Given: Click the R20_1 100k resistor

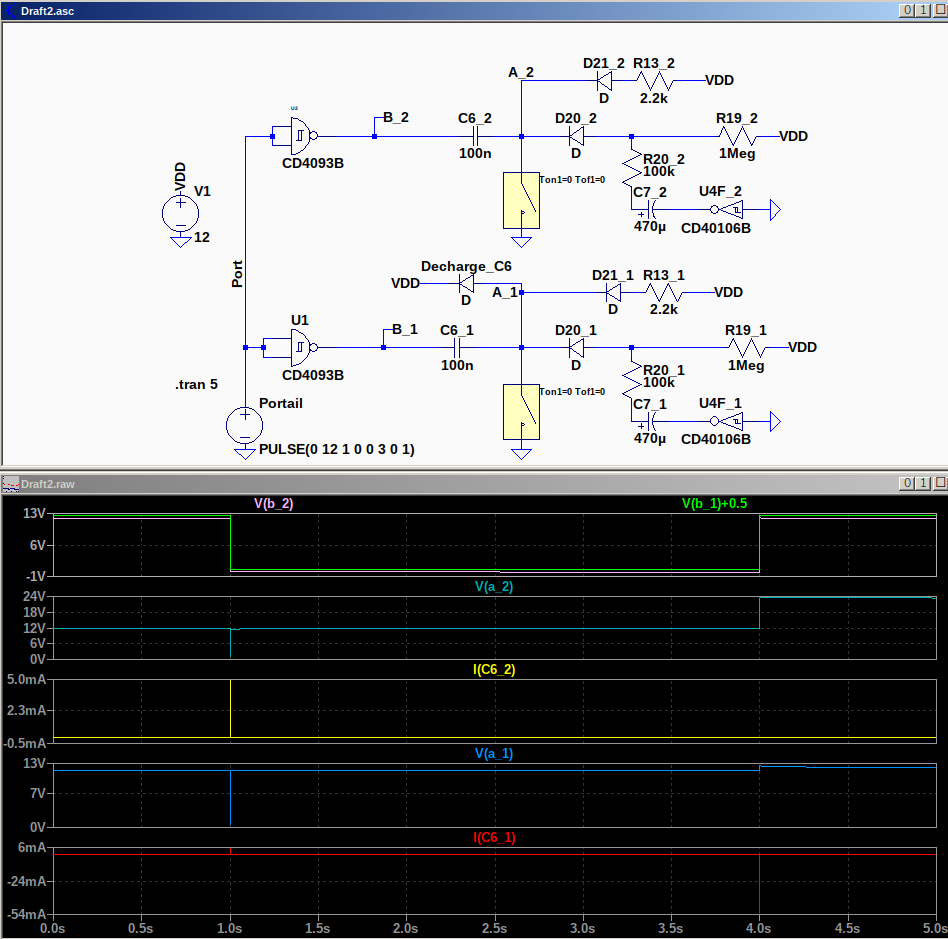Looking at the screenshot, I should 632,380.
